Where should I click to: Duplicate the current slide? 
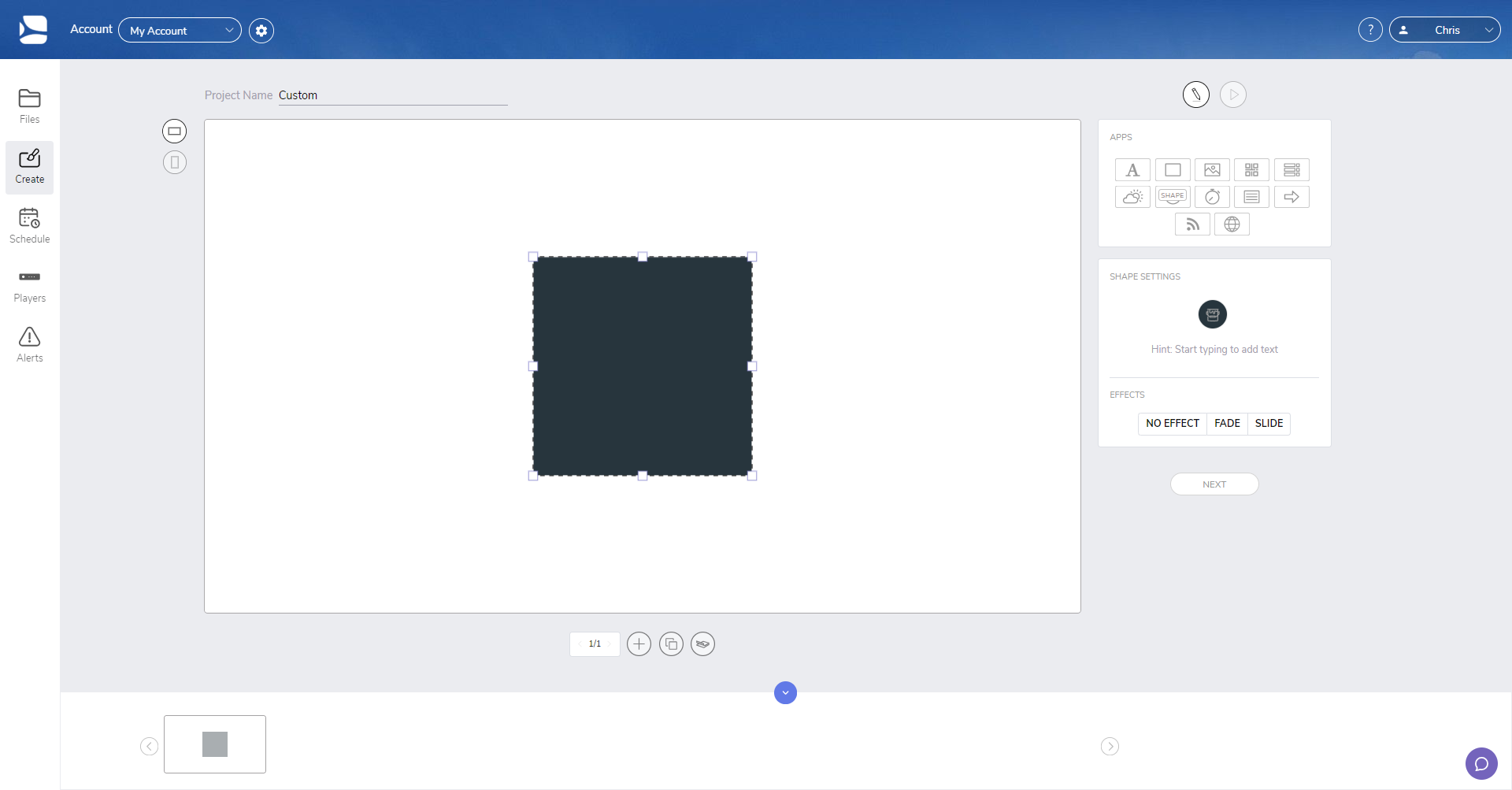point(671,644)
